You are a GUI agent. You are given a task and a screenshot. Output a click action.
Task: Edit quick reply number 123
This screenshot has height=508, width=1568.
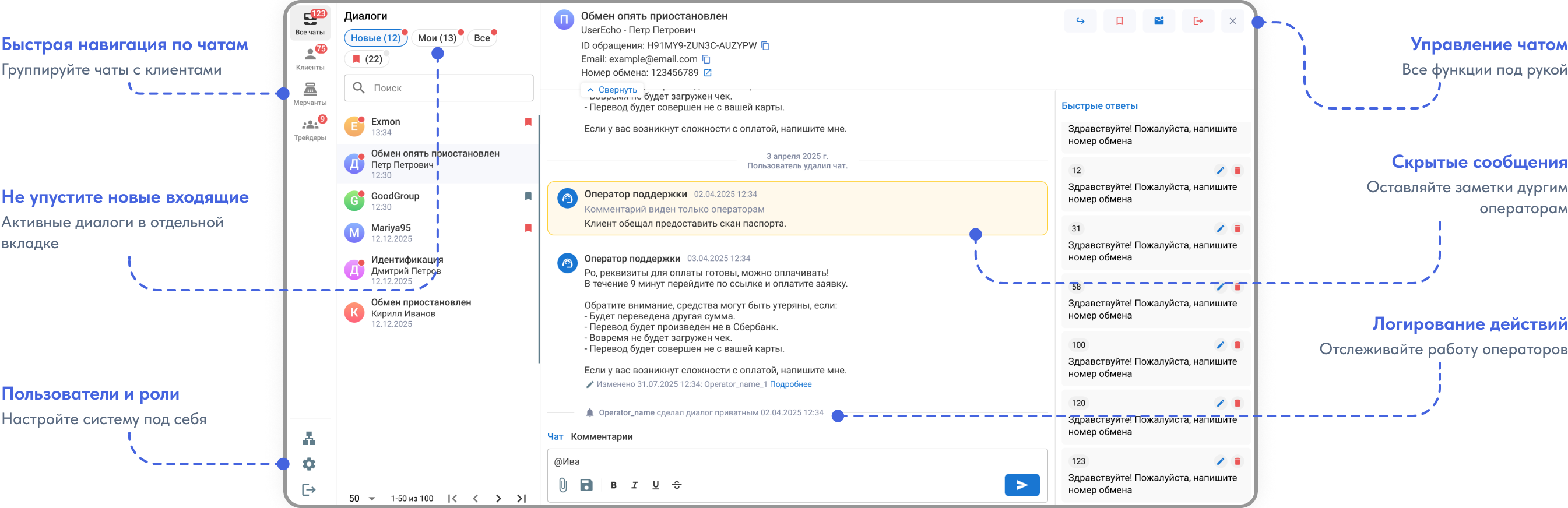[x=1220, y=461]
